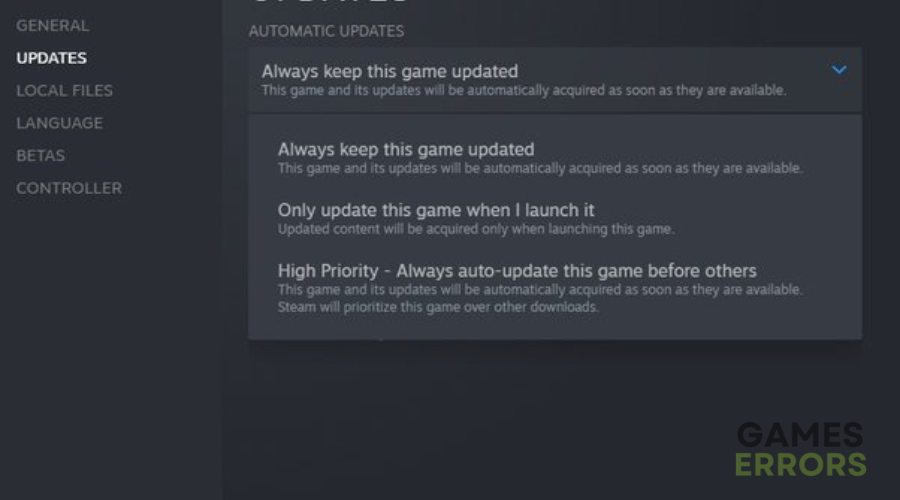
Task: Open the Controller settings tab
Action: (x=69, y=188)
